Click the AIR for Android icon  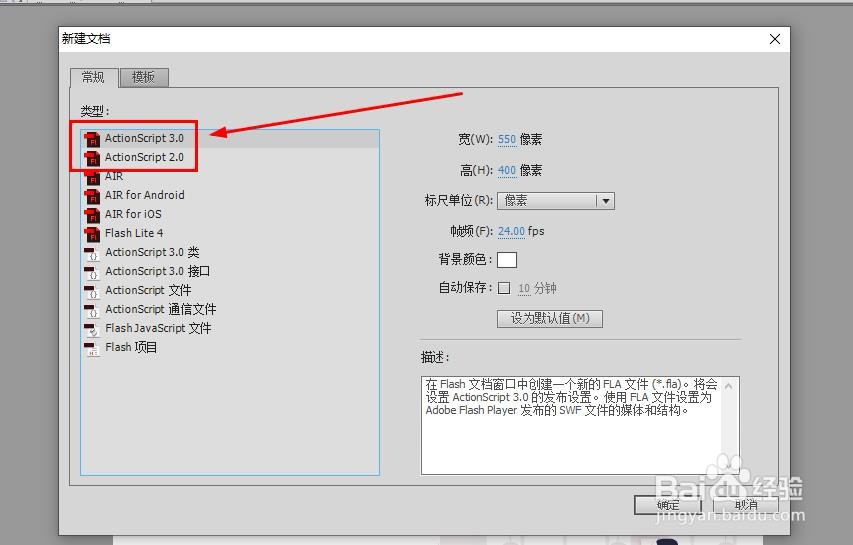tap(92, 196)
